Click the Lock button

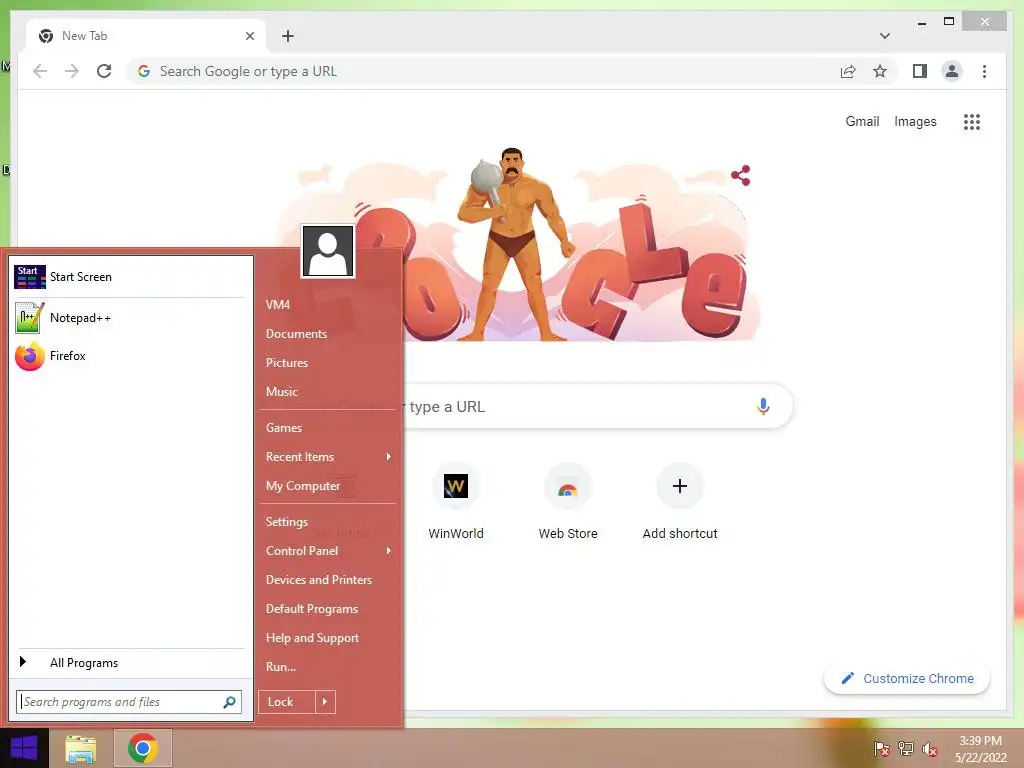pyautogui.click(x=287, y=702)
